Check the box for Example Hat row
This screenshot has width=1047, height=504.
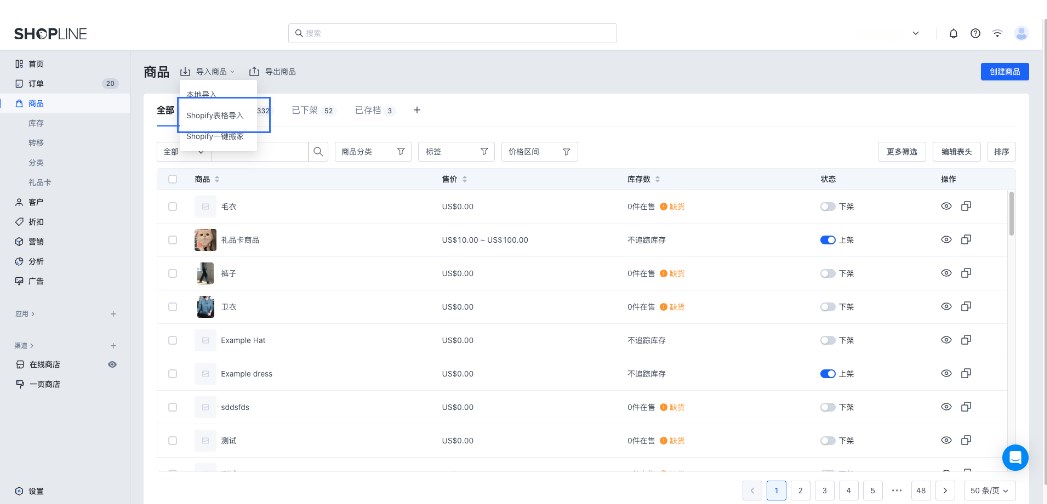pyautogui.click(x=173, y=340)
